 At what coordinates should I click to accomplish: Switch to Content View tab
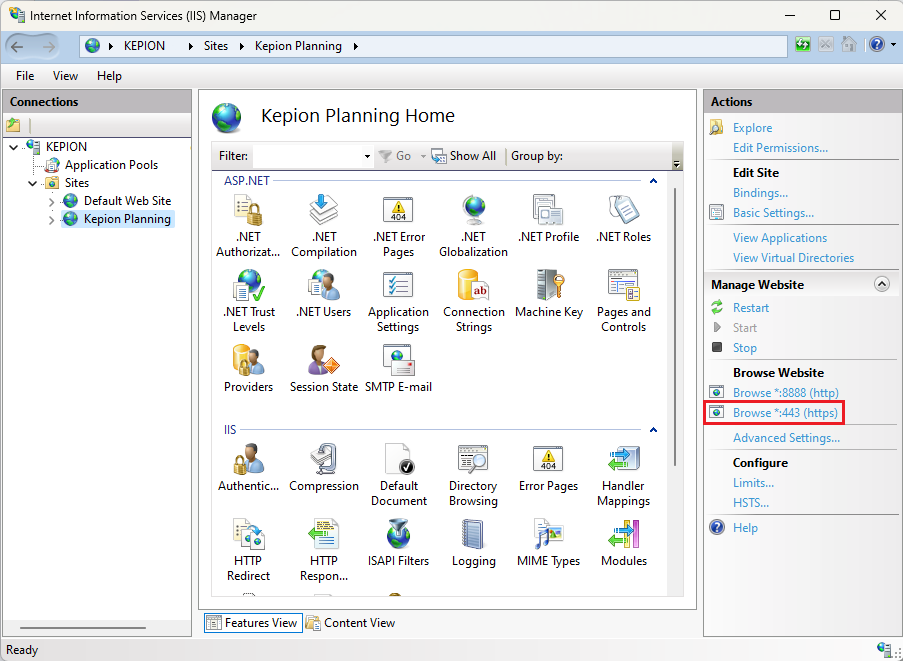coord(351,623)
